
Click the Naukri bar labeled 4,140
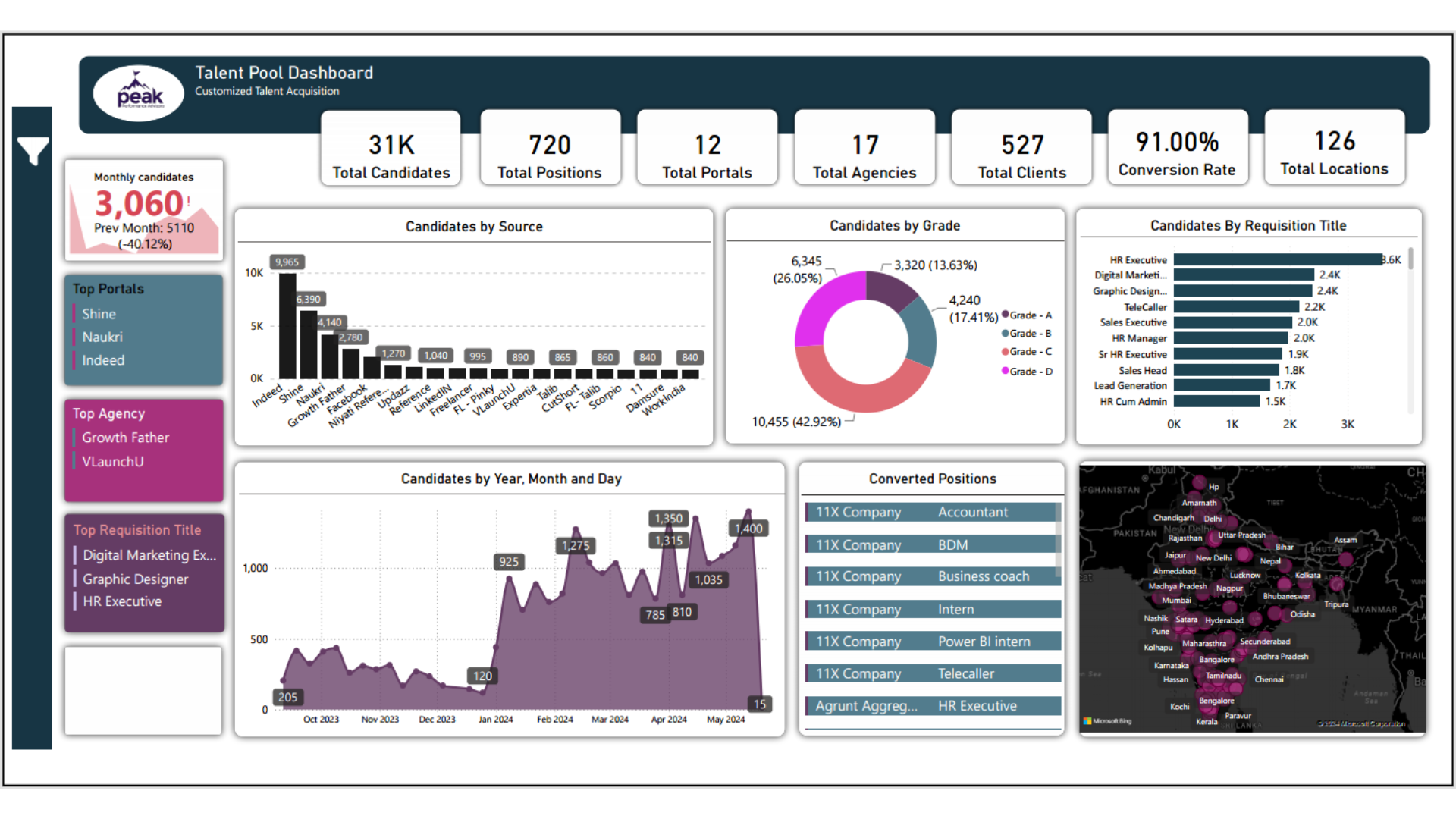(330, 356)
